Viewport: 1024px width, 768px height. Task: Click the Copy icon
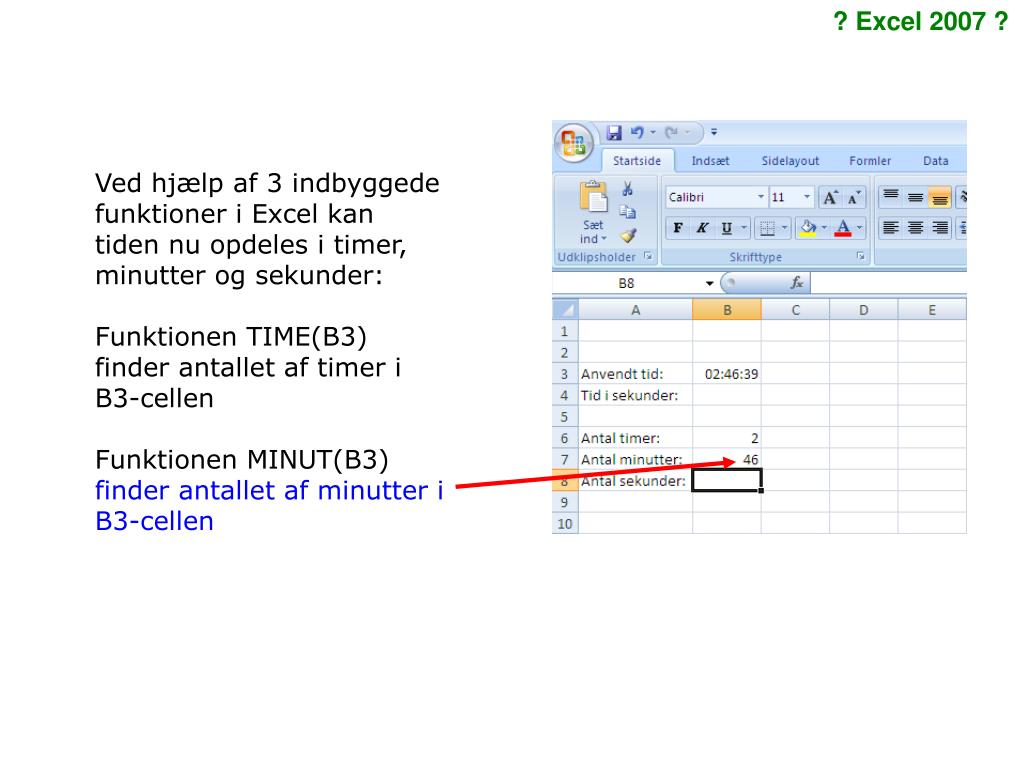pos(628,212)
